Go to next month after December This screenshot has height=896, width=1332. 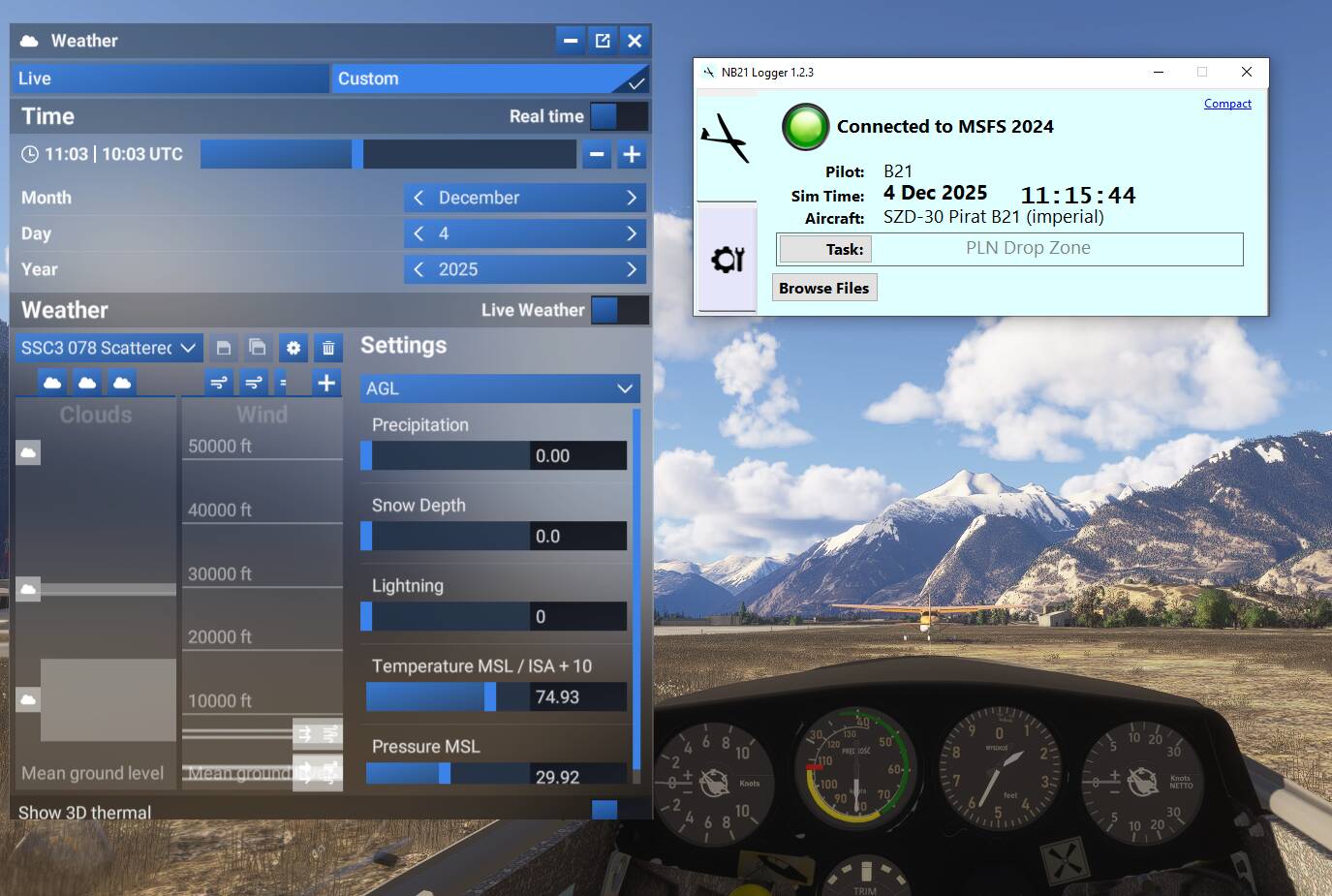(x=632, y=198)
